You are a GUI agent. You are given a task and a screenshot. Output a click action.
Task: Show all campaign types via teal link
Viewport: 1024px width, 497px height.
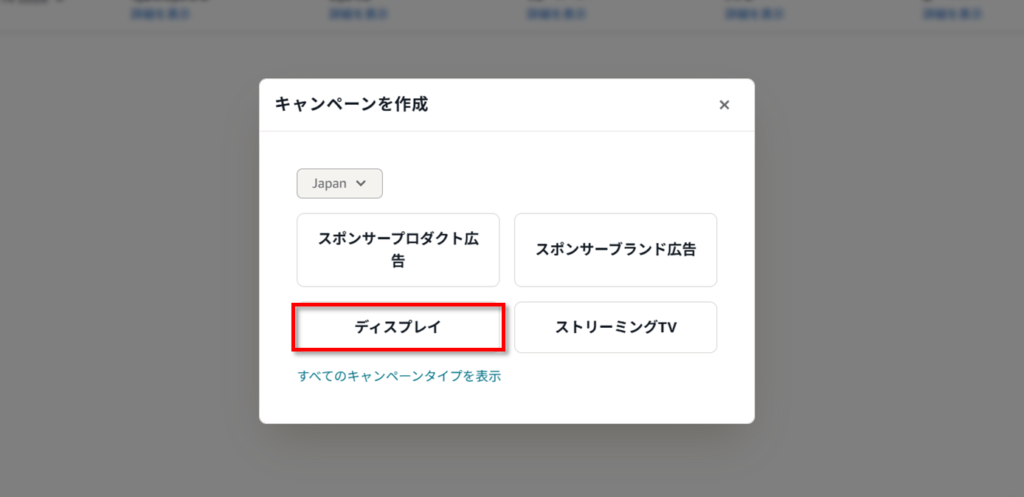[399, 377]
